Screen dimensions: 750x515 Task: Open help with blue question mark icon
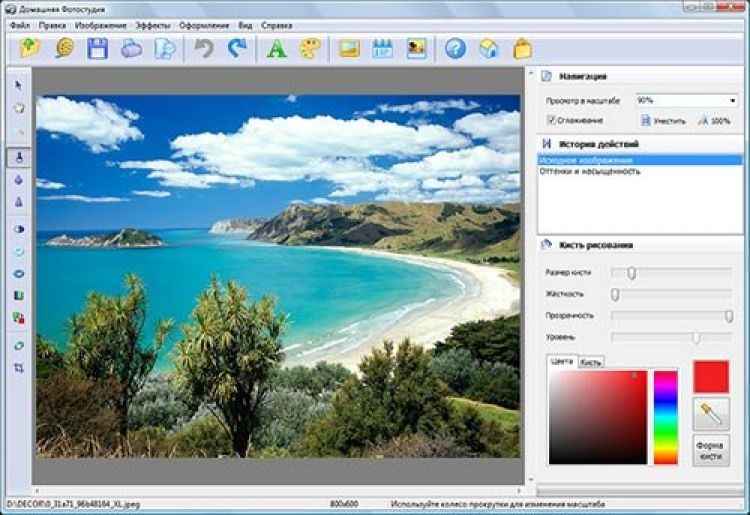coord(455,48)
